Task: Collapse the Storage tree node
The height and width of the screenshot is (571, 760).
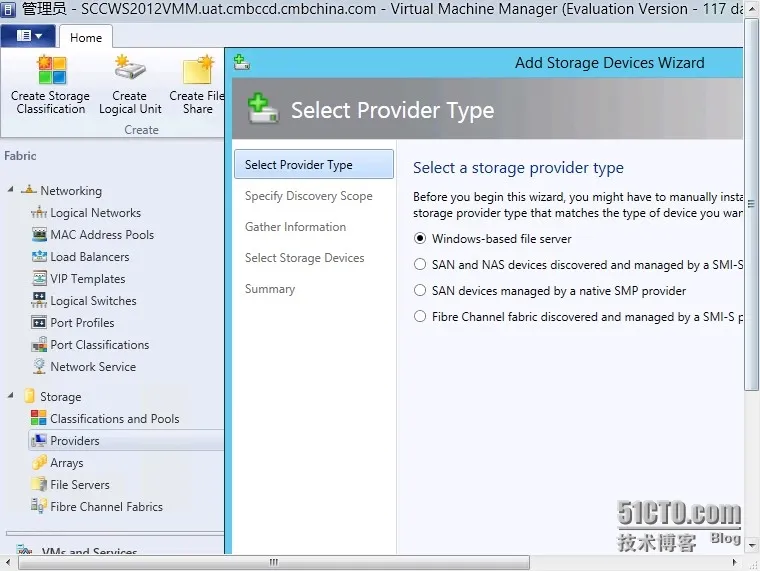Action: click(11, 396)
